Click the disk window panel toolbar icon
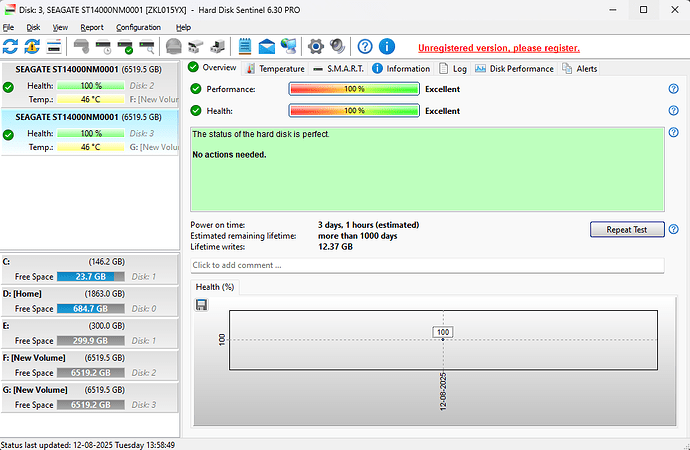Screen dimensions: 690x450 point(54,46)
